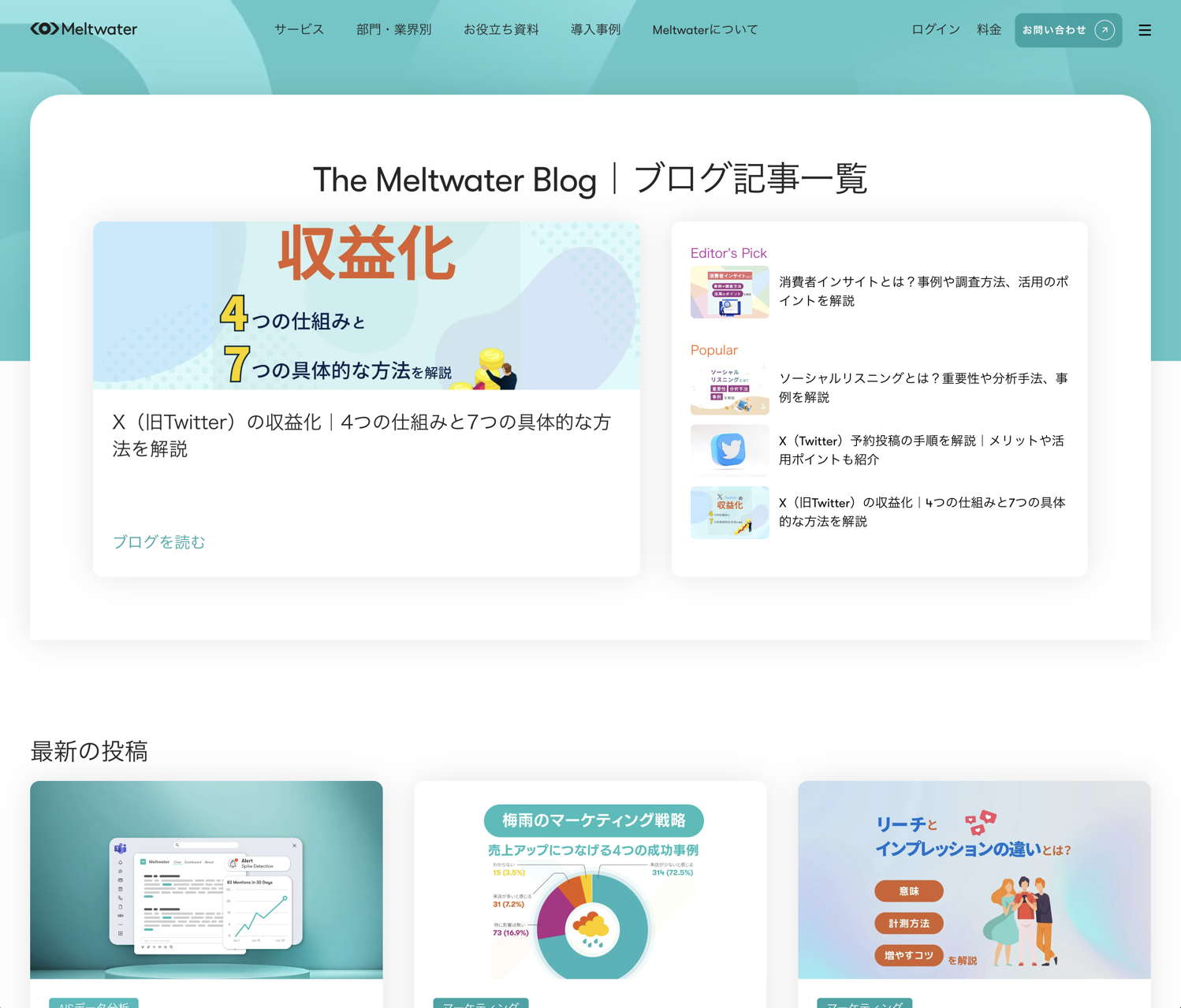The height and width of the screenshot is (1008, 1181).
Task: Click the 最新の投稿 heading
Action: (x=89, y=751)
